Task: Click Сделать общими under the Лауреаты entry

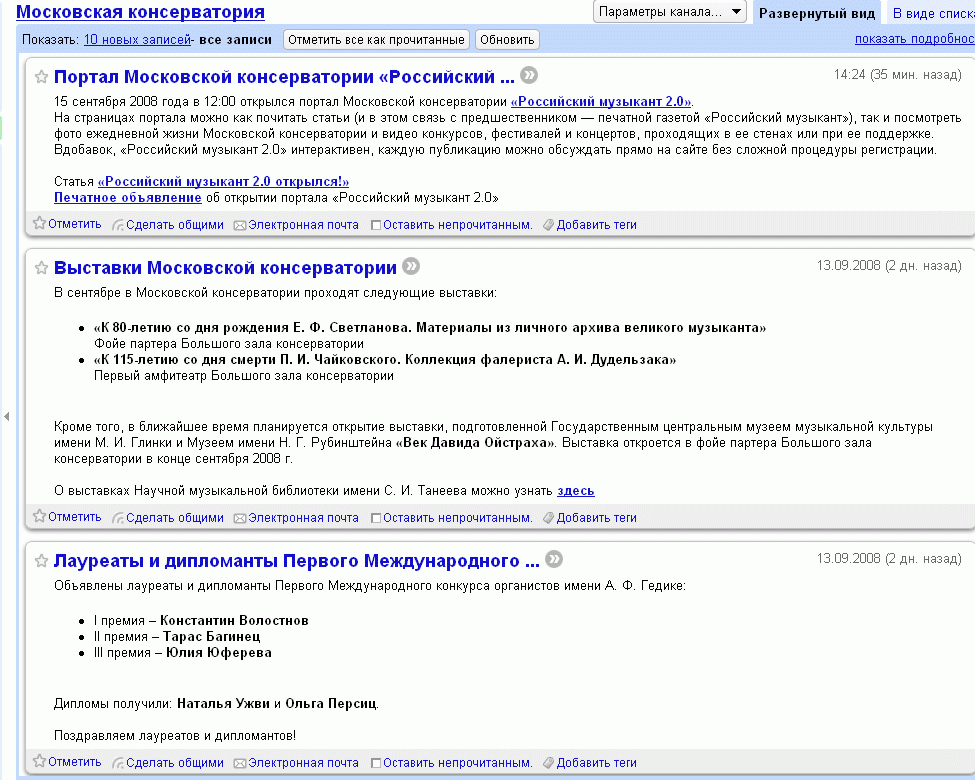Action: point(175,763)
